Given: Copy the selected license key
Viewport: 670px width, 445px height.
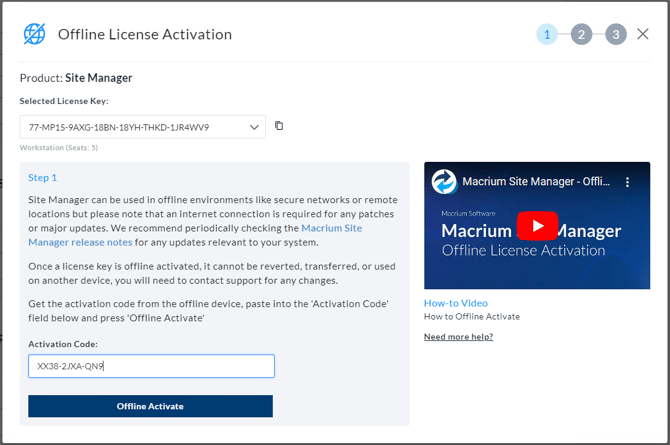Looking at the screenshot, I should (279, 126).
